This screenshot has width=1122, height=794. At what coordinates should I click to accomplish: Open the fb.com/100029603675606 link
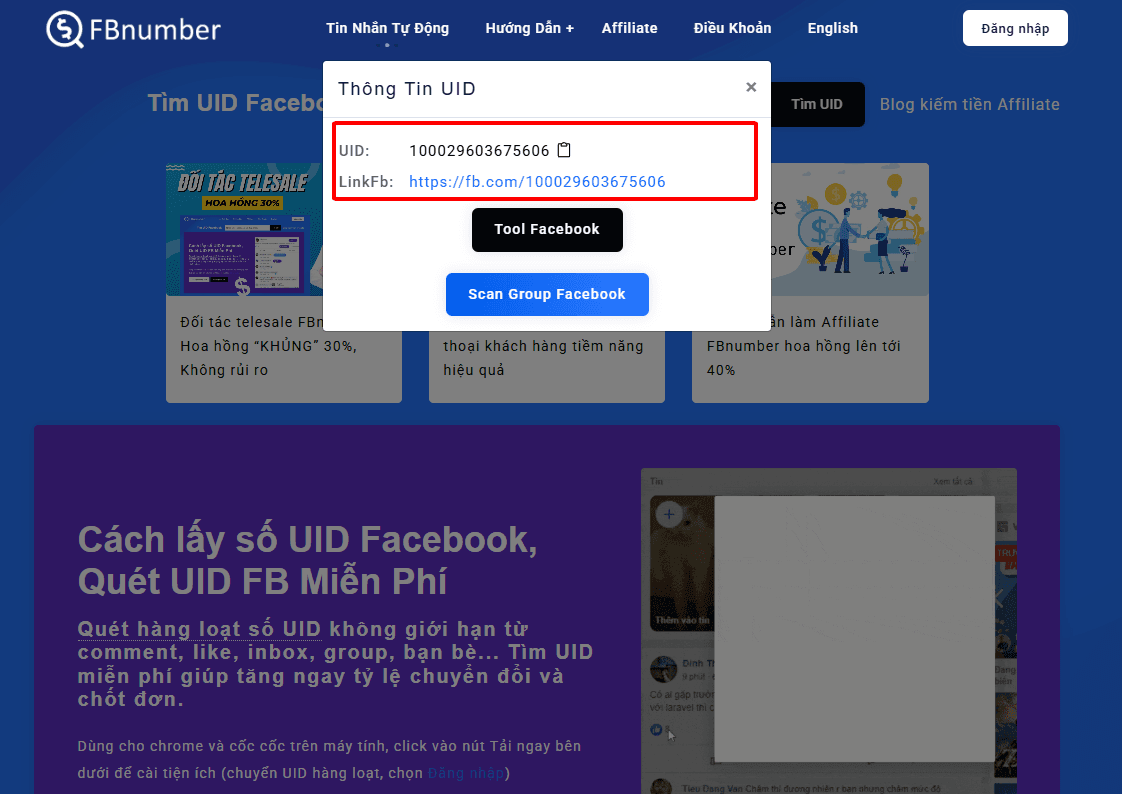[x=537, y=182]
